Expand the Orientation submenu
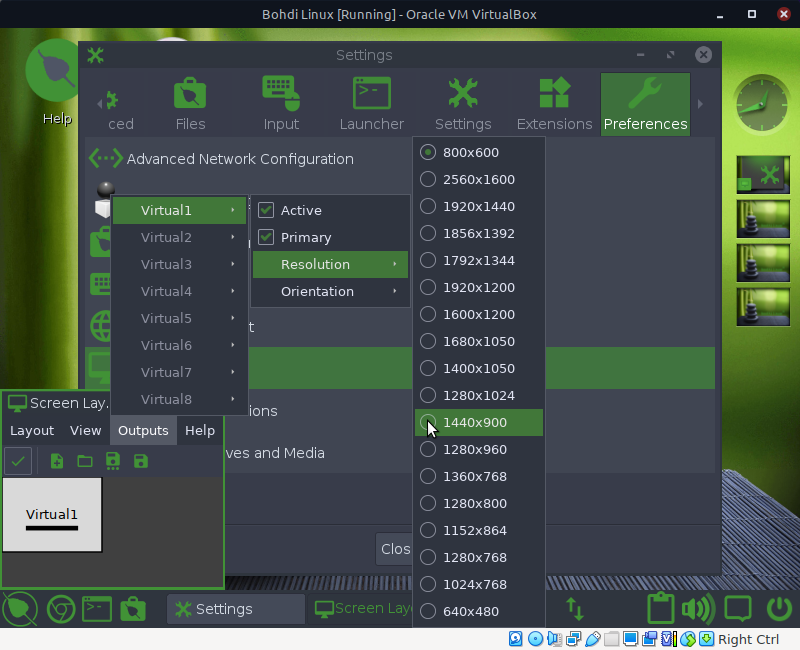This screenshot has height=650, width=800. click(x=330, y=291)
